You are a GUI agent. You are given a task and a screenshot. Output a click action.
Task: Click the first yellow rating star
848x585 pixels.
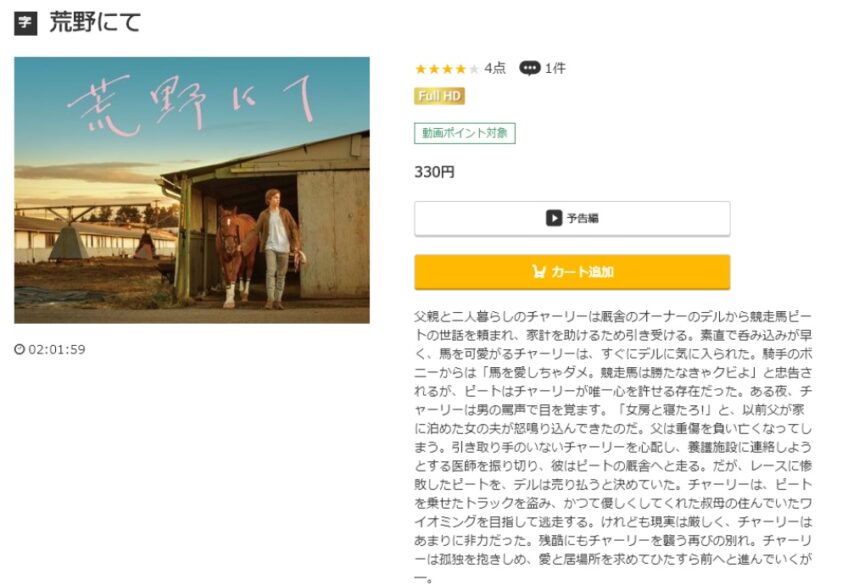(x=420, y=69)
